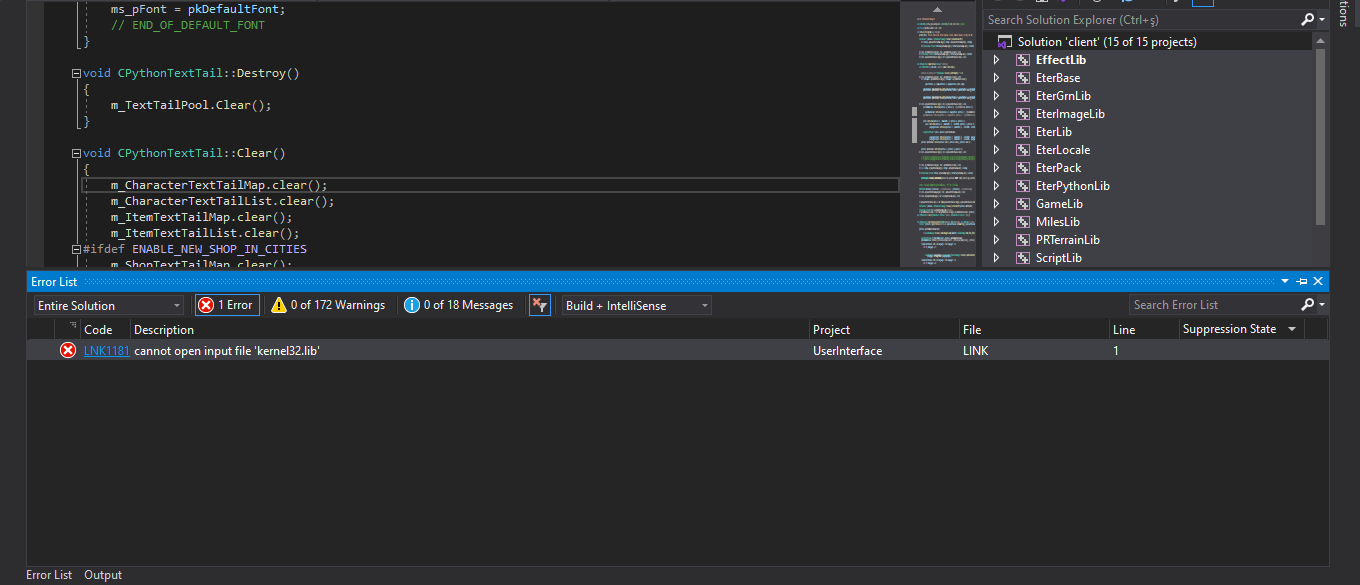Open the Entire Solution scope dropdown
This screenshot has height=585, width=1360.
coord(109,305)
